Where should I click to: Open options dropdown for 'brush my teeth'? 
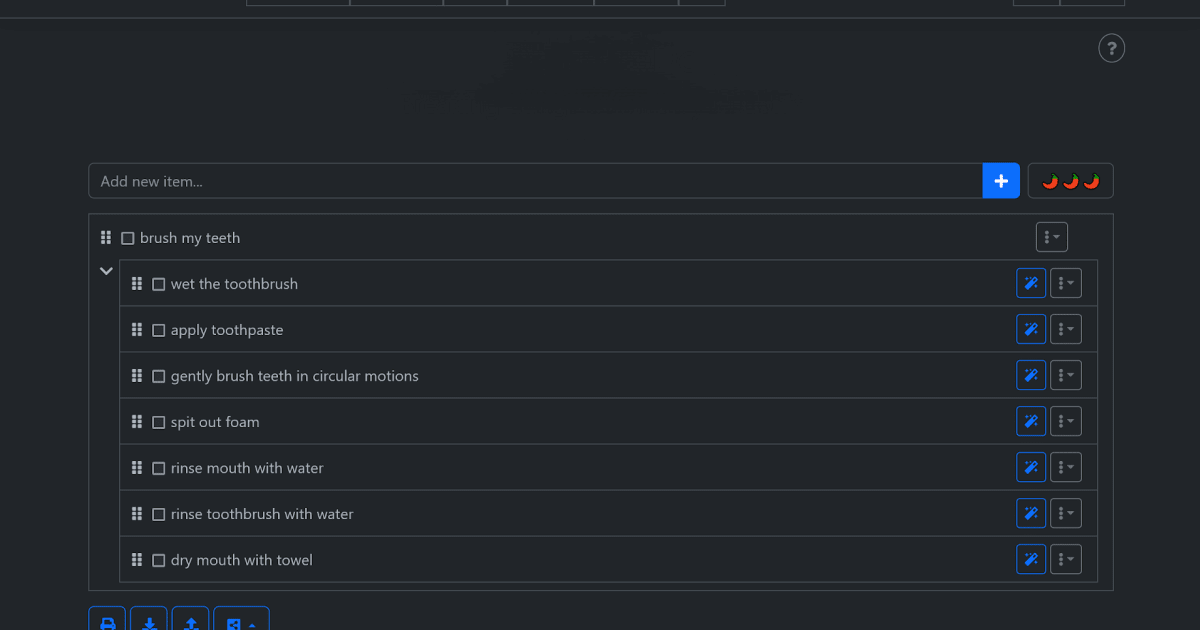coord(1051,238)
